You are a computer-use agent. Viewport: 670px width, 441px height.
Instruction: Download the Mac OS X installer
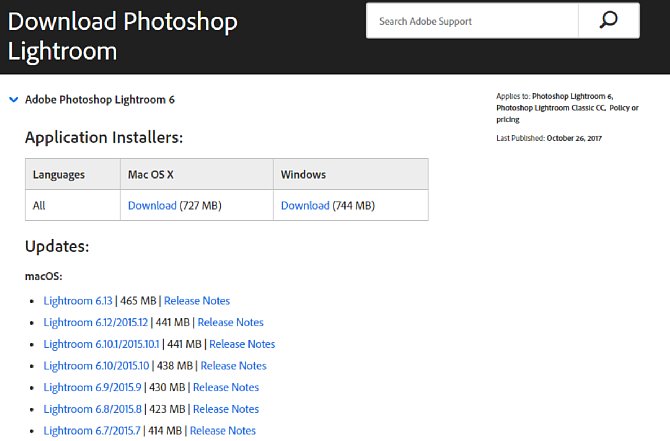(x=152, y=205)
